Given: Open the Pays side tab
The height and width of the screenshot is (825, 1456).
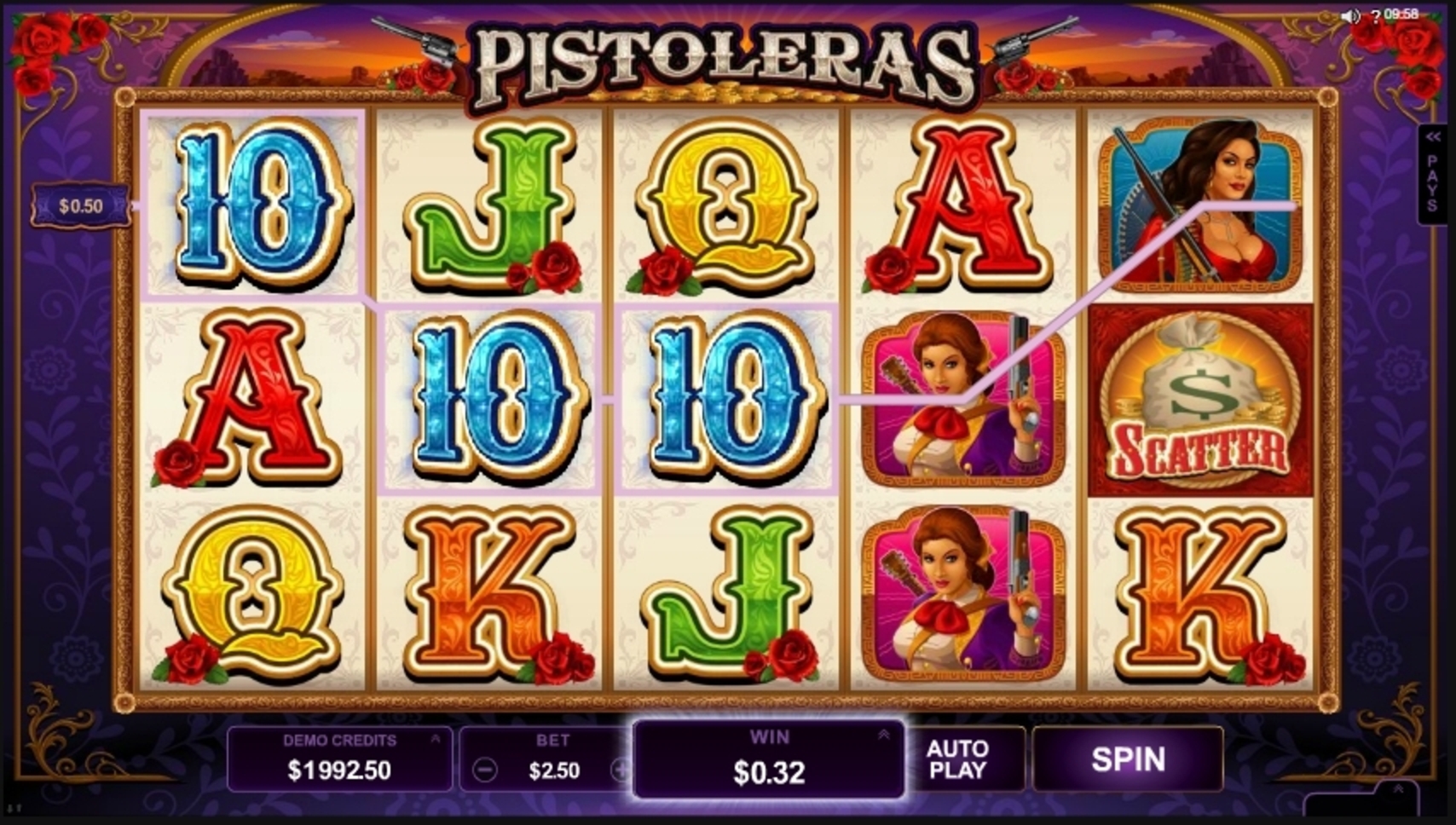Looking at the screenshot, I should click(1432, 175).
